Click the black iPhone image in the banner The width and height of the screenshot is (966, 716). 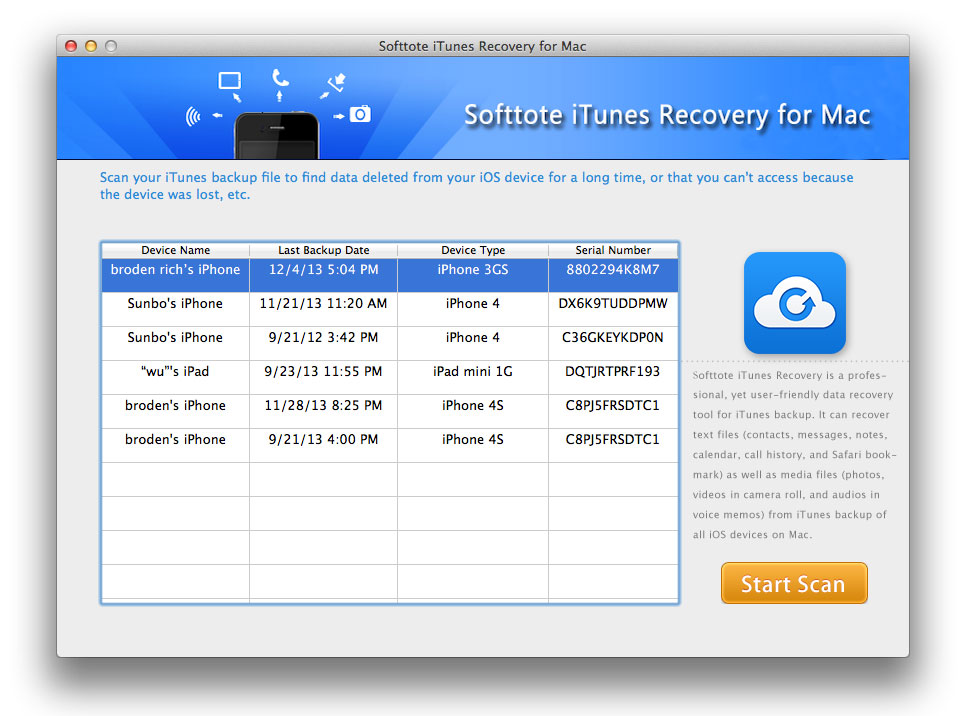(277, 136)
